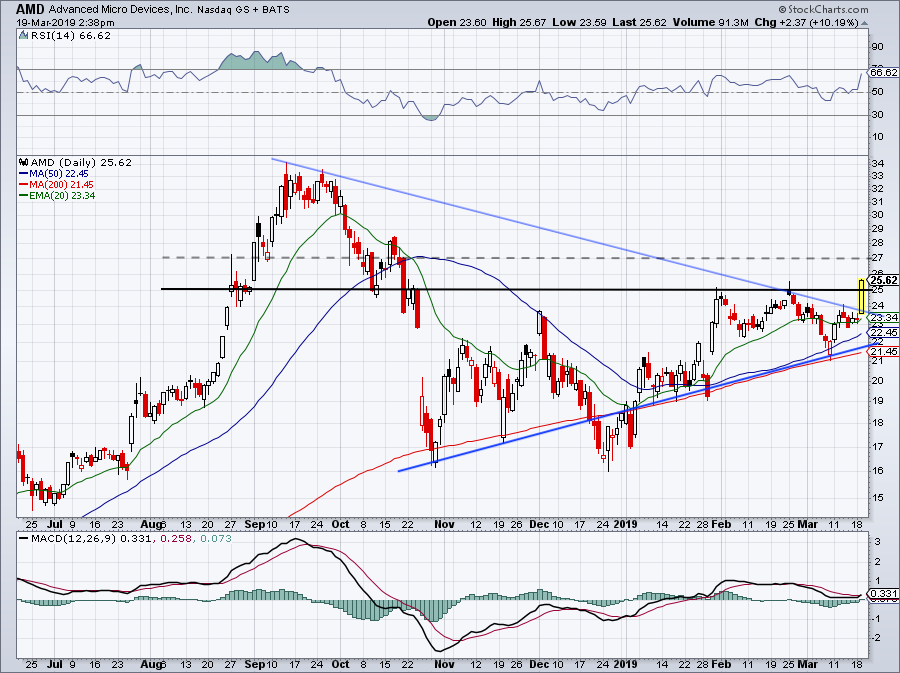This screenshot has height=673, width=900.
Task: Click the bold AMD ticker symbol in header
Action: [x=30, y=9]
